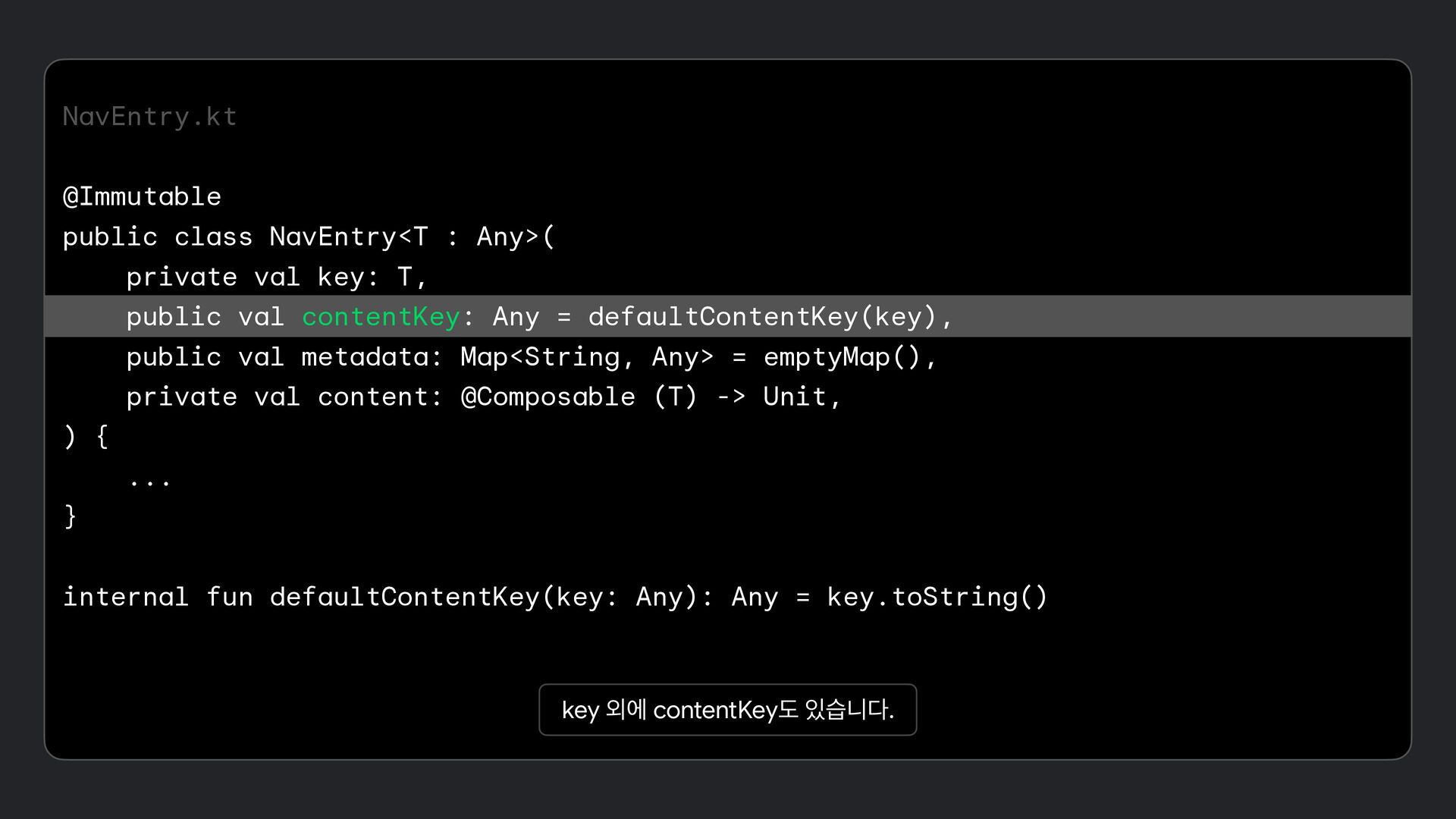Image resolution: width=1456 pixels, height=819 pixels.
Task: Click the defaultContentKey(key) call in highlighted line
Action: [762, 317]
